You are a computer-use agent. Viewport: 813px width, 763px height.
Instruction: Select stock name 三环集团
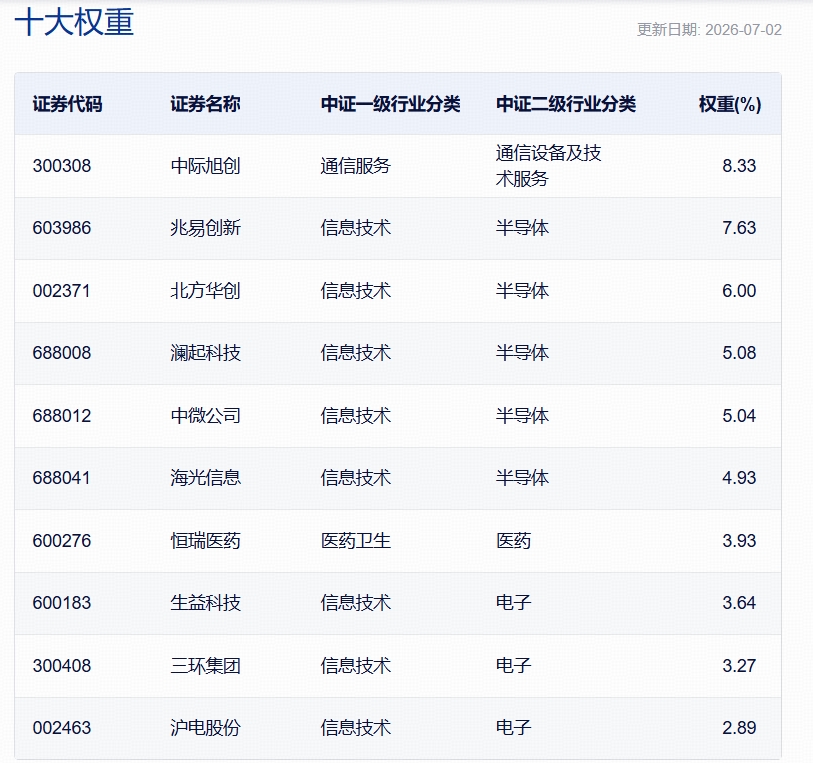click(x=205, y=666)
